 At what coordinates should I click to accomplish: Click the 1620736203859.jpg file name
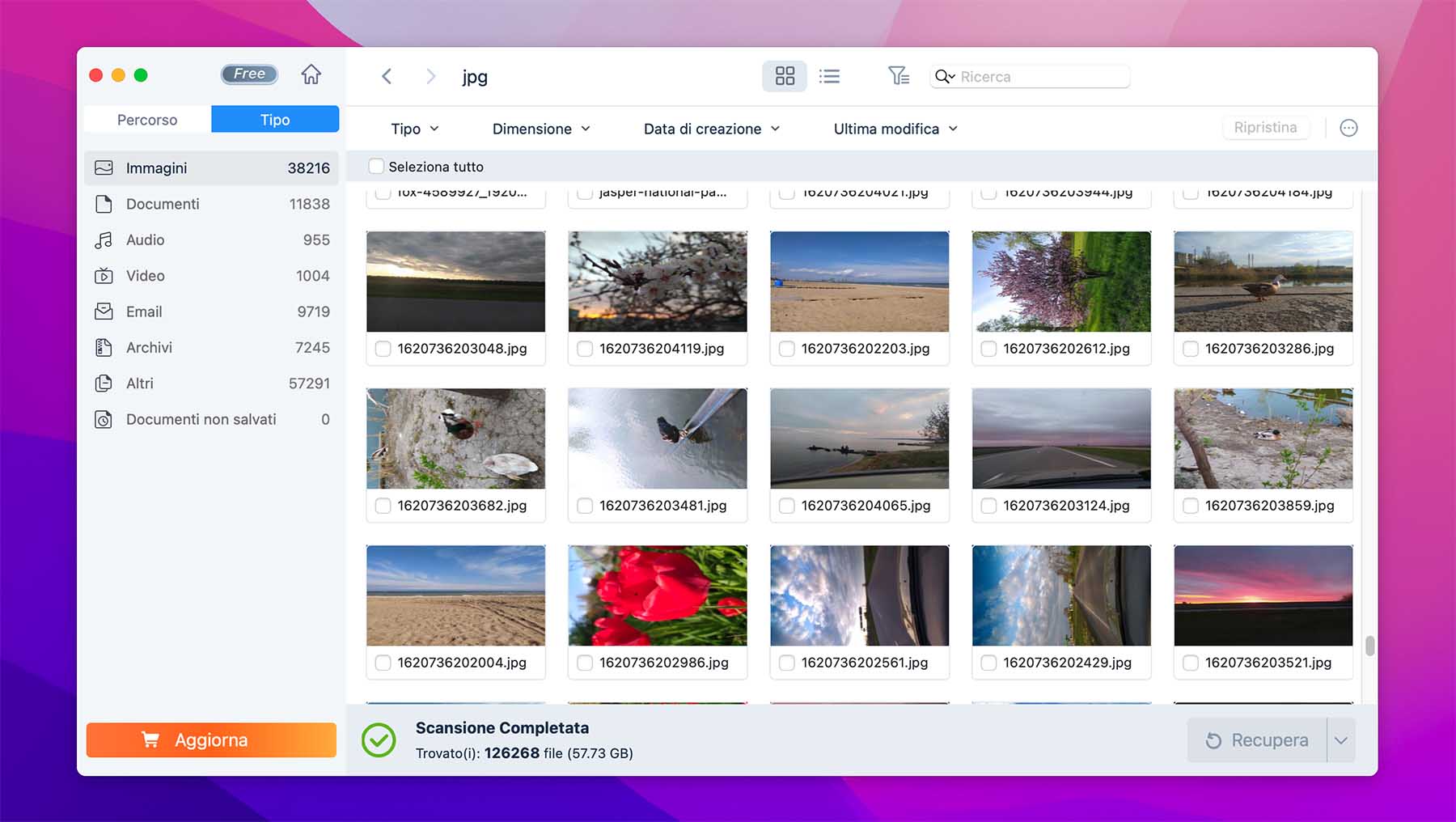pos(1269,506)
